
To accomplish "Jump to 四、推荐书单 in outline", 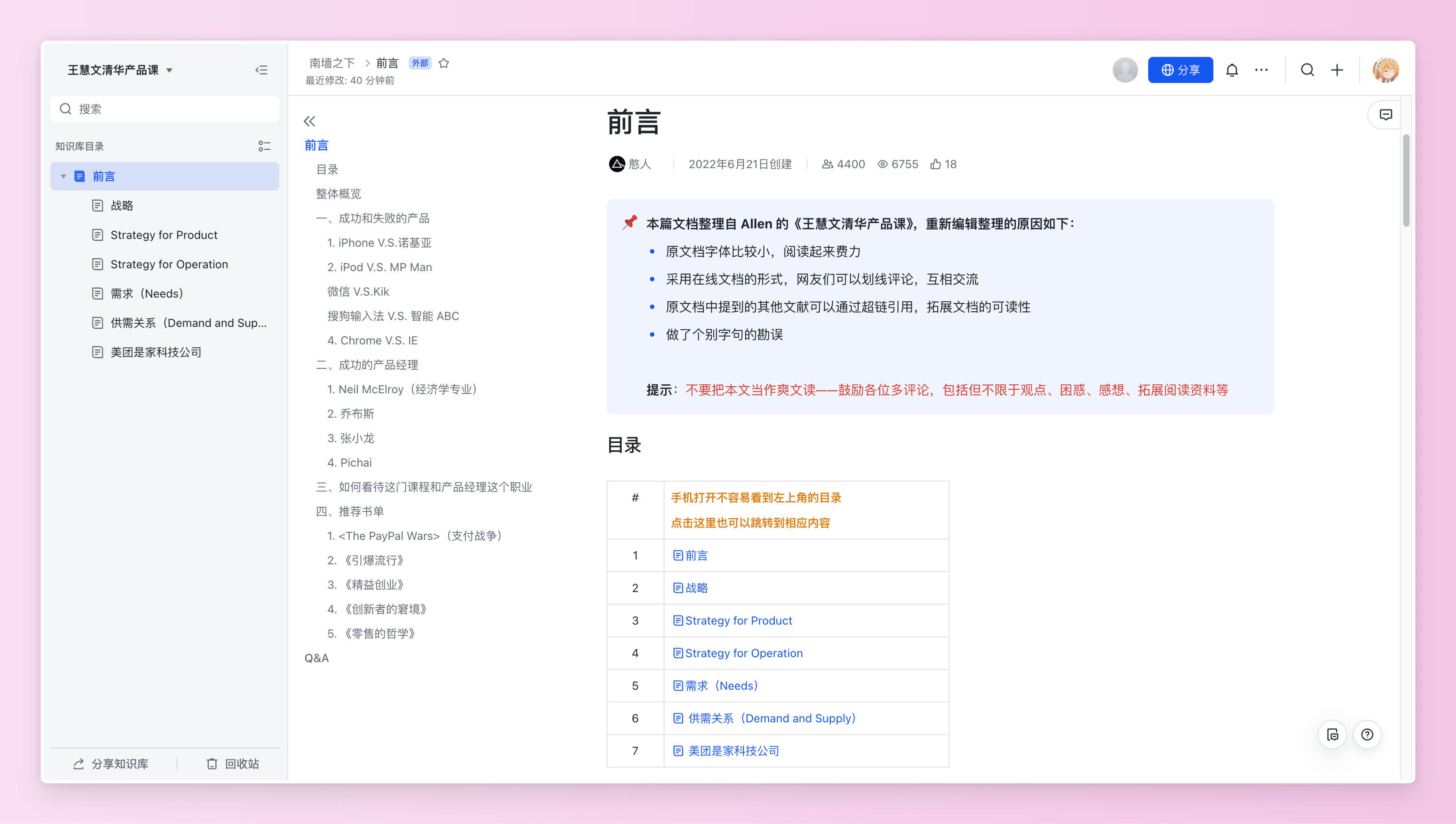I will (350, 511).
